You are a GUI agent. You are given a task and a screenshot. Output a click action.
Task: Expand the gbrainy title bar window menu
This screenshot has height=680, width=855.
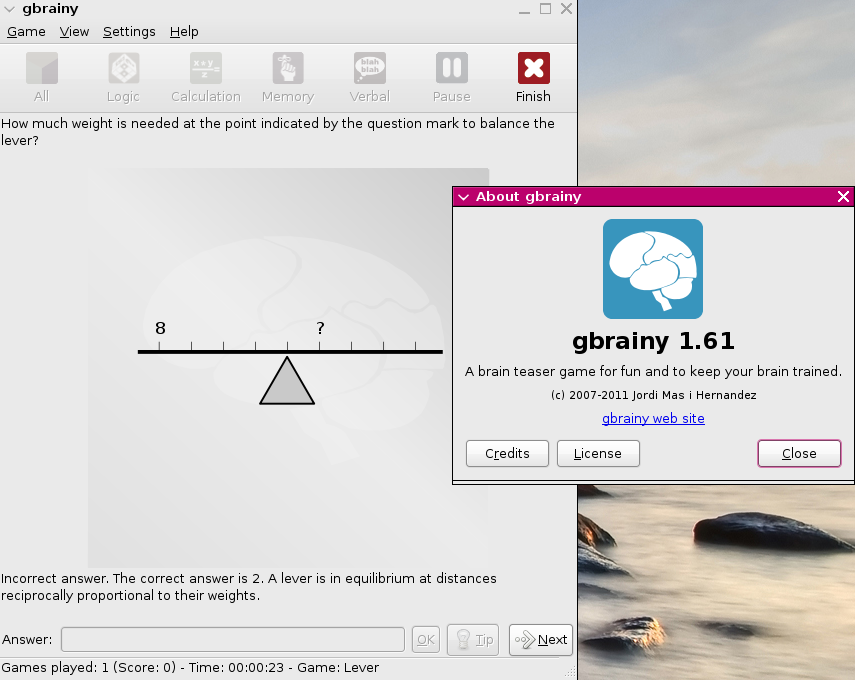tap(9, 9)
